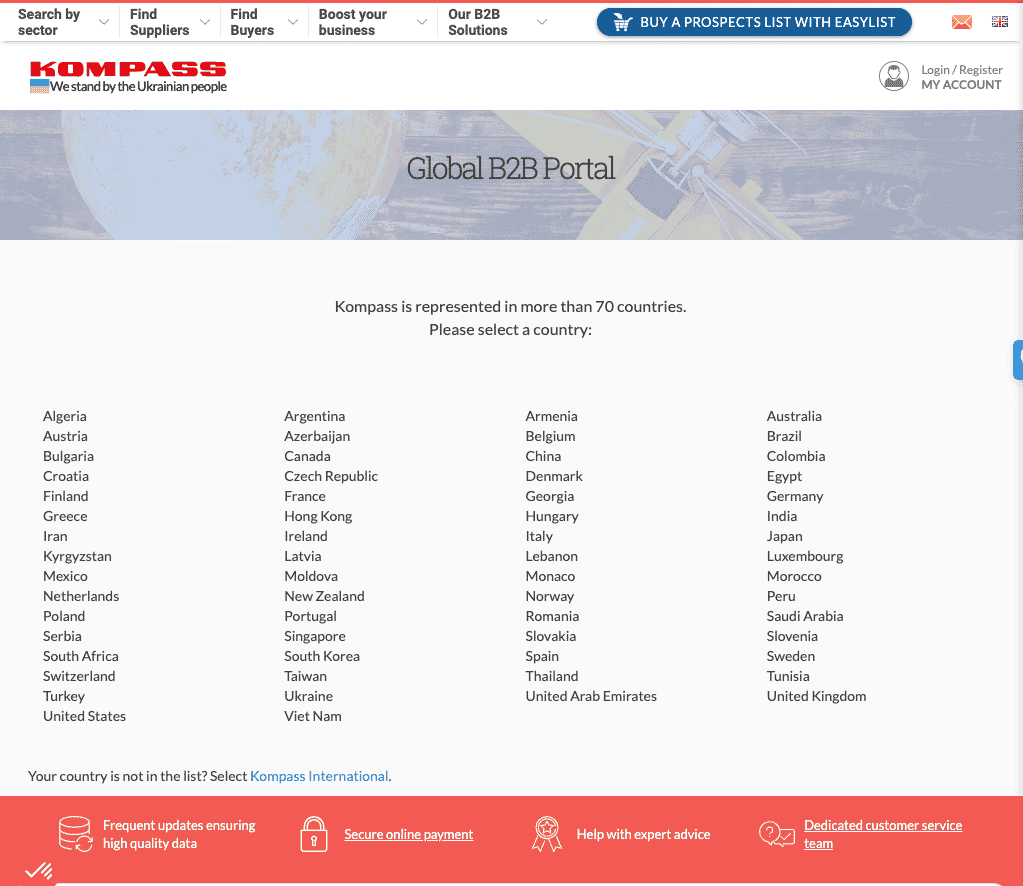The width and height of the screenshot is (1023, 886).
Task: Select Canada
Action: click(x=307, y=456)
